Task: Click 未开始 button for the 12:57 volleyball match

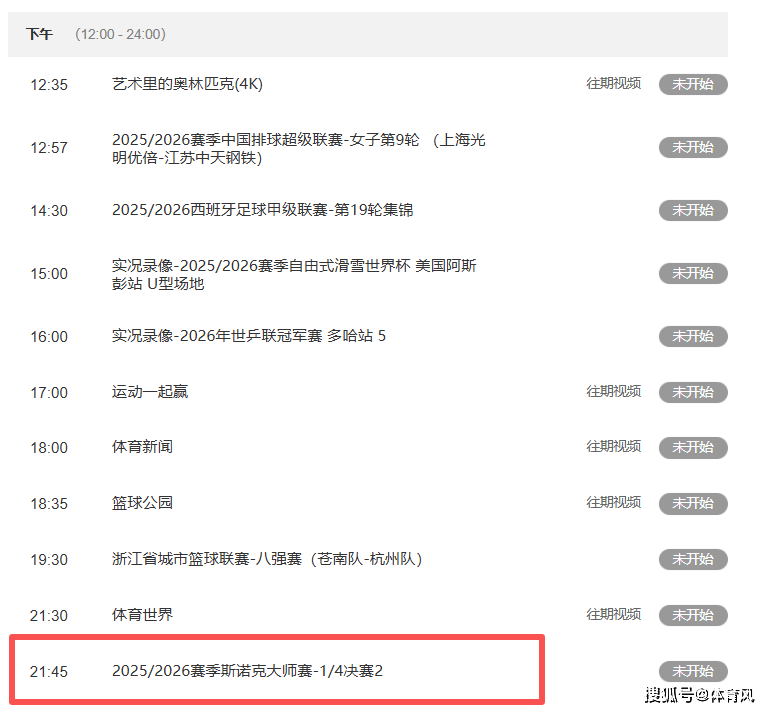Action: (692, 148)
